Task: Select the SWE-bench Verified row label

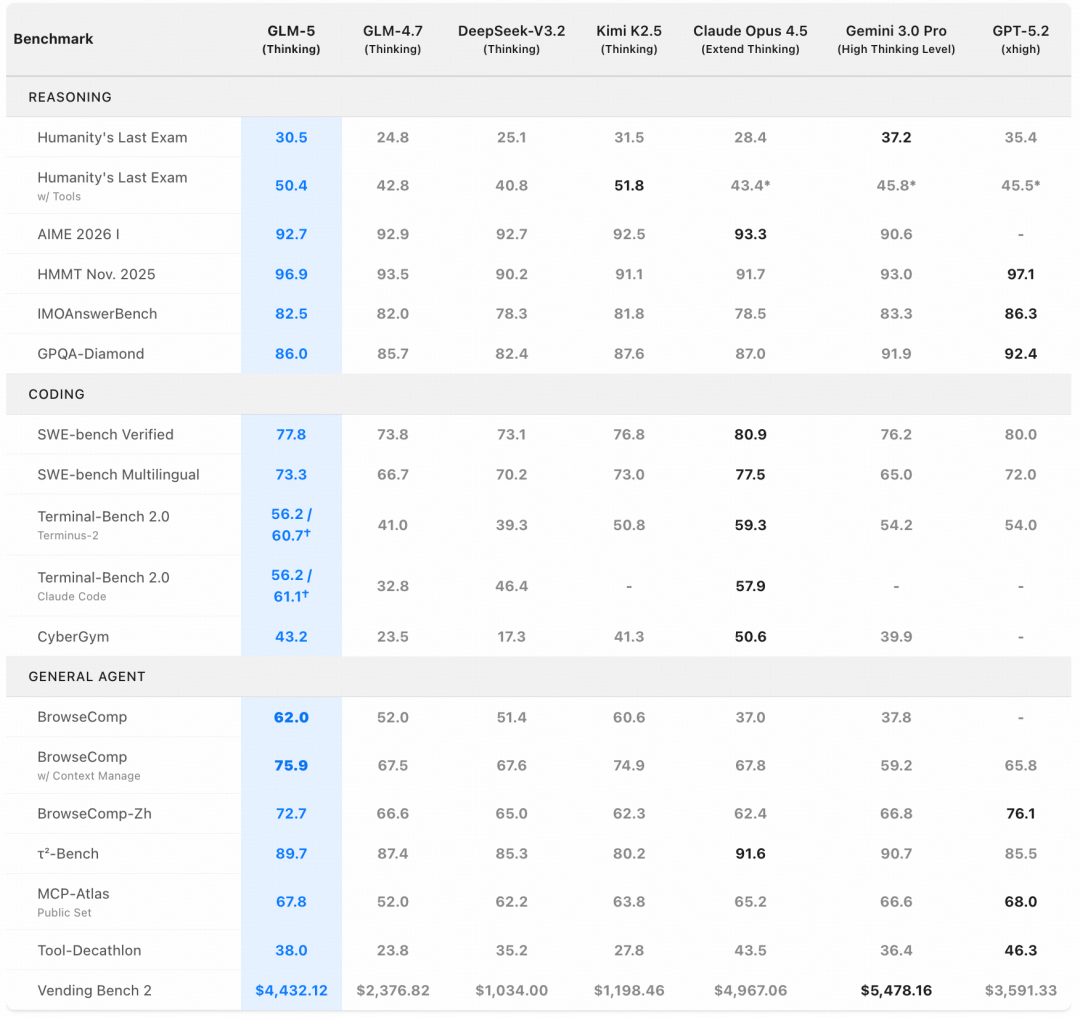Action: tap(105, 434)
